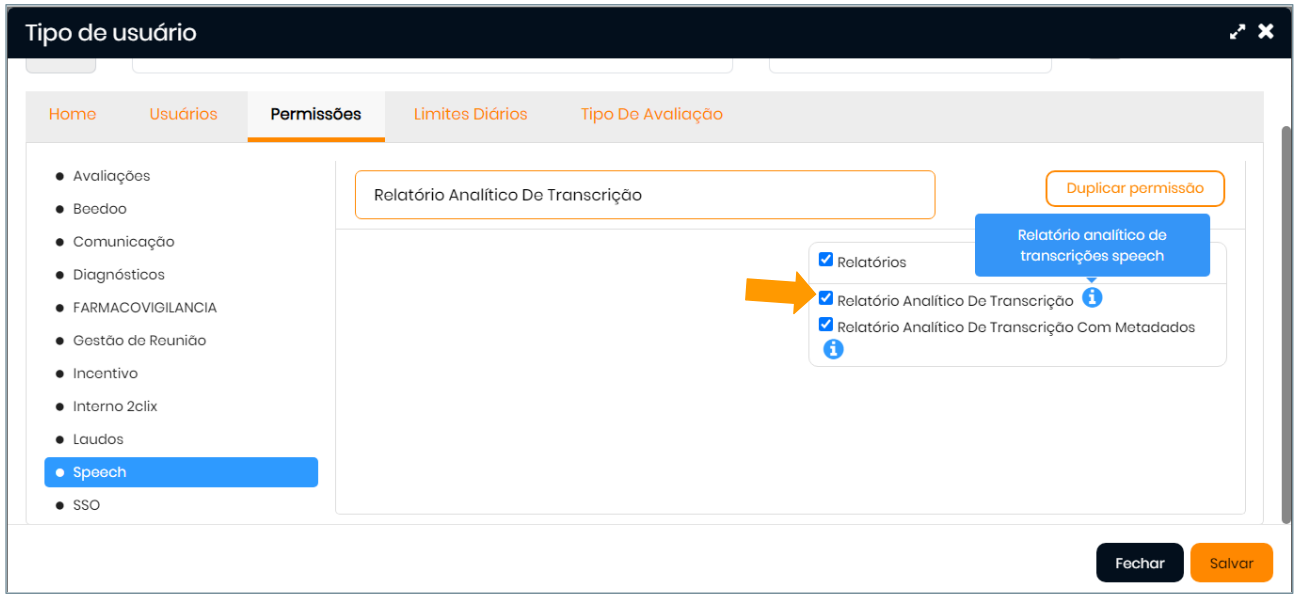Click info icon below Com Metadados option
Screen dimensions: 1301x600
click(x=833, y=349)
